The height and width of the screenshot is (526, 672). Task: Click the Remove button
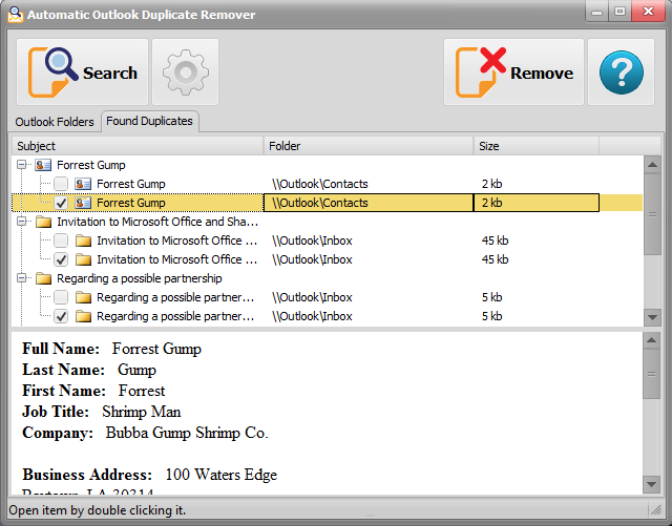(514, 72)
